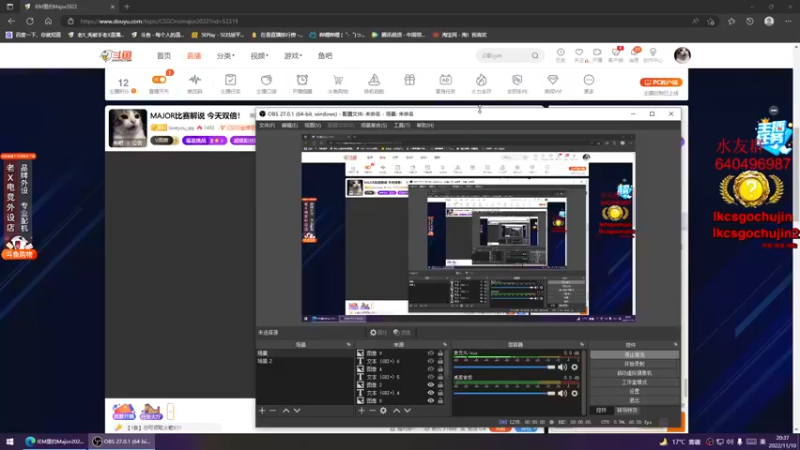Move source up in Sources panel
This screenshot has width=800, height=450.
396,410
